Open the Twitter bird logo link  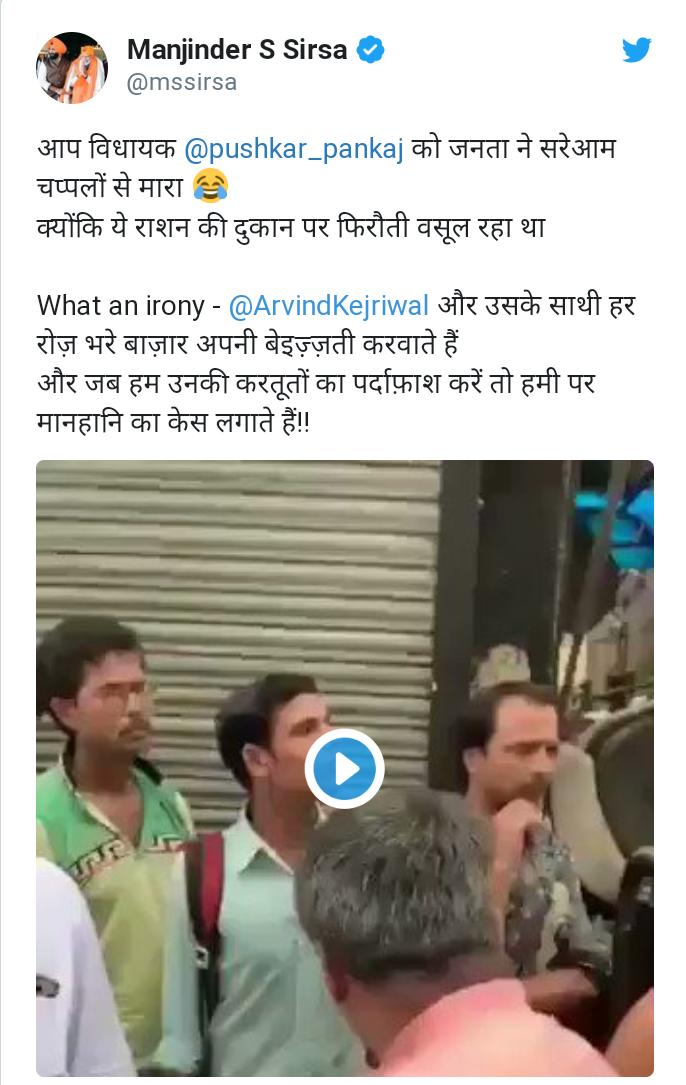tap(636, 51)
